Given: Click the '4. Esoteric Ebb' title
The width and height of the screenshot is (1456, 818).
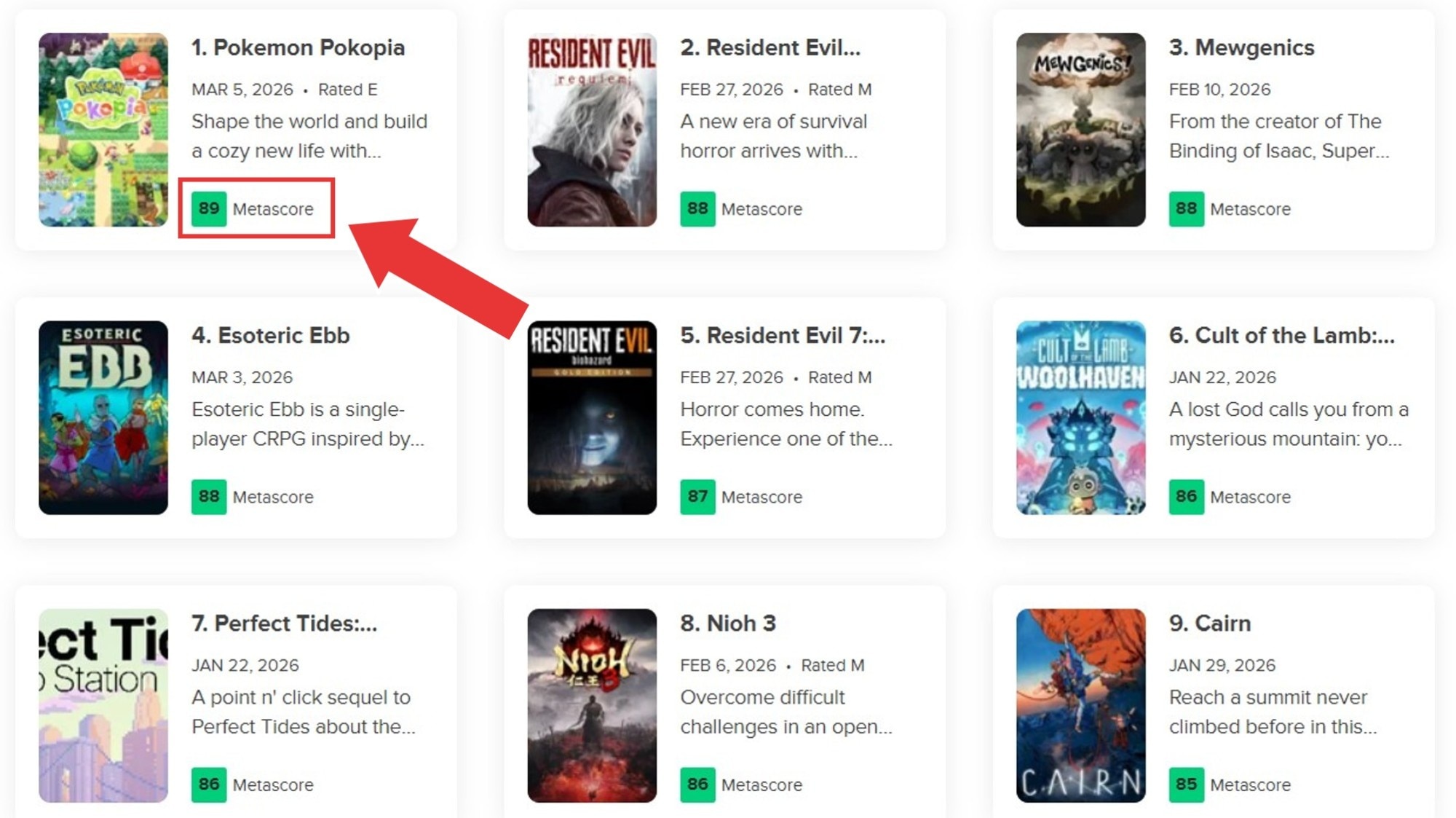Looking at the screenshot, I should (271, 335).
